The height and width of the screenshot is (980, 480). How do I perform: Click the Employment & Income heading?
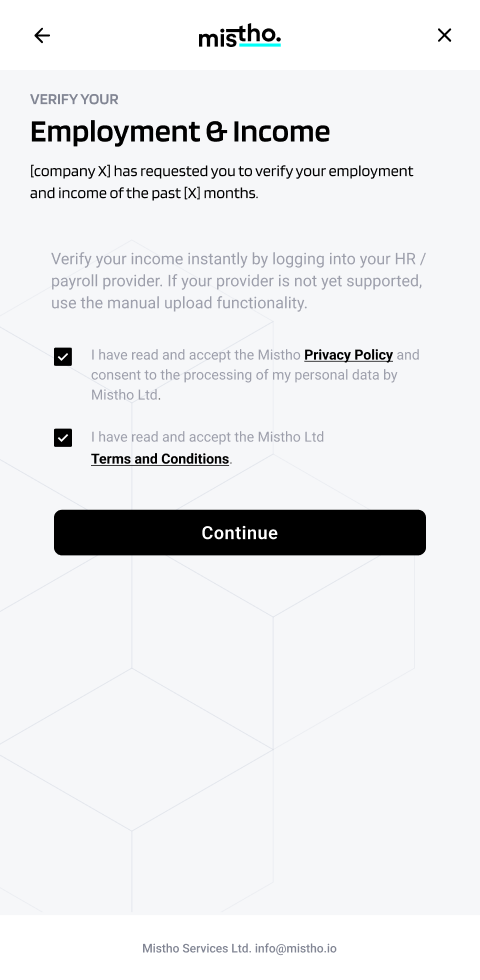point(180,132)
